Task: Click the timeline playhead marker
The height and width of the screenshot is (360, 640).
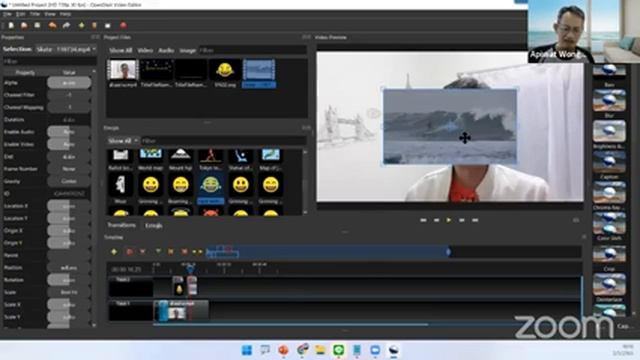Action: click(190, 268)
